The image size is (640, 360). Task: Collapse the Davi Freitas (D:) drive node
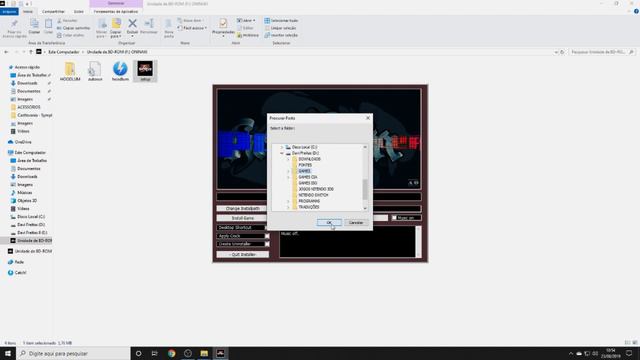(282, 153)
